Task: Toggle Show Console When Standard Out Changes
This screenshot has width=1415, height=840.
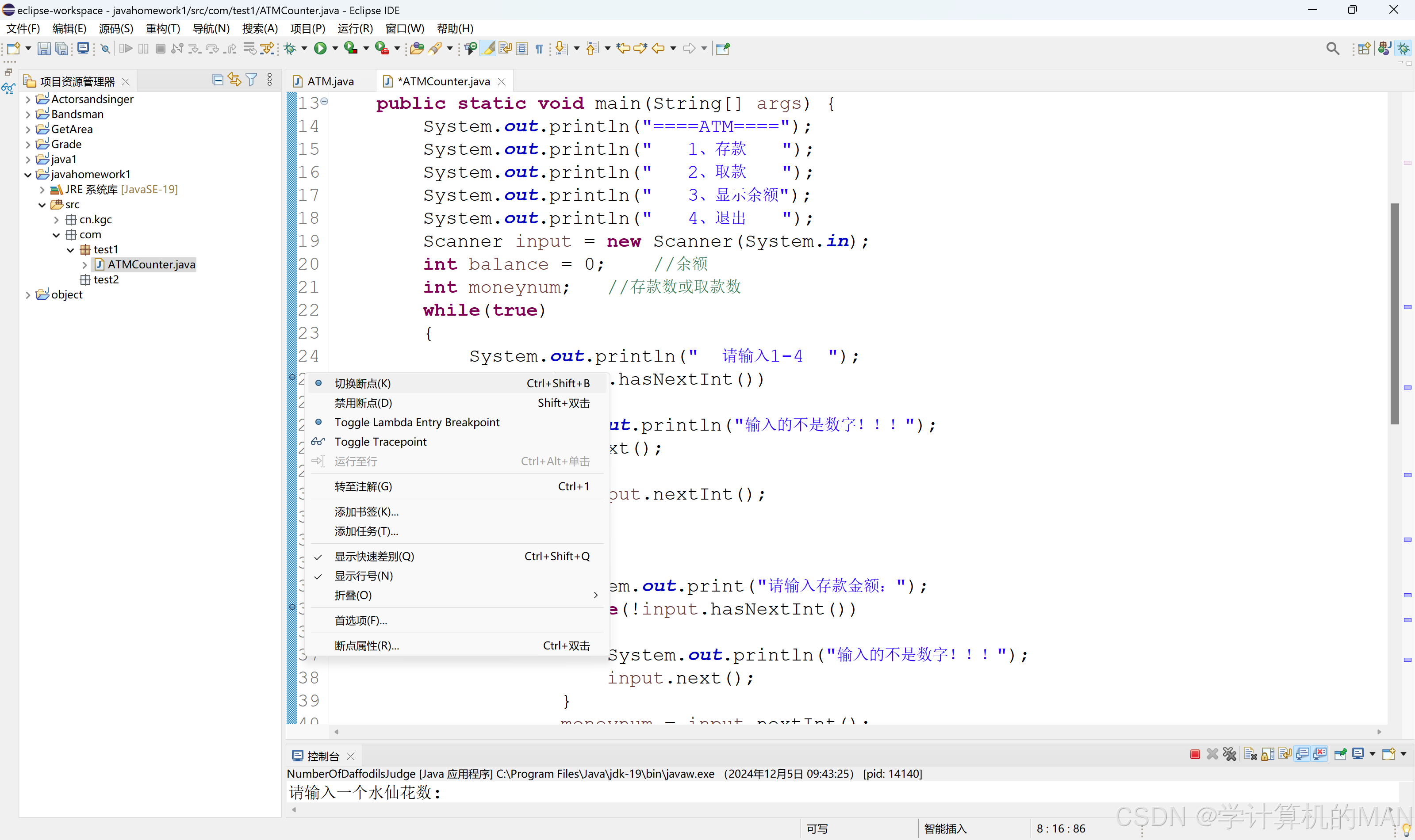Action: 1303,754
